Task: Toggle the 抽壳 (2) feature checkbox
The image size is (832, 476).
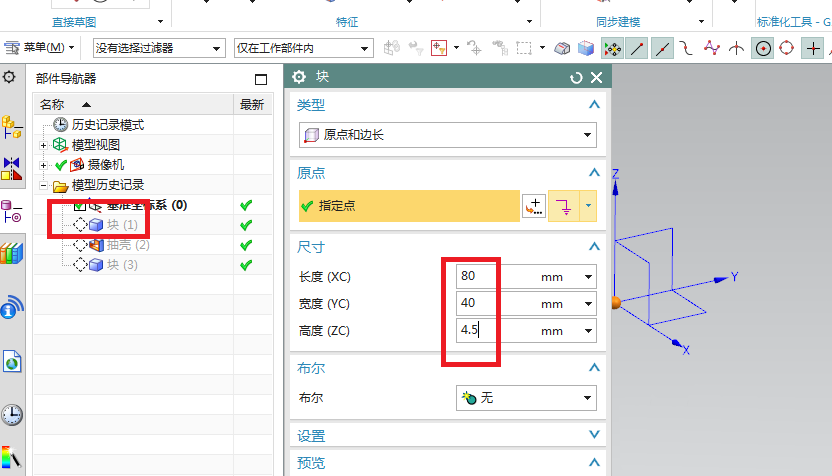Action: tap(80, 245)
